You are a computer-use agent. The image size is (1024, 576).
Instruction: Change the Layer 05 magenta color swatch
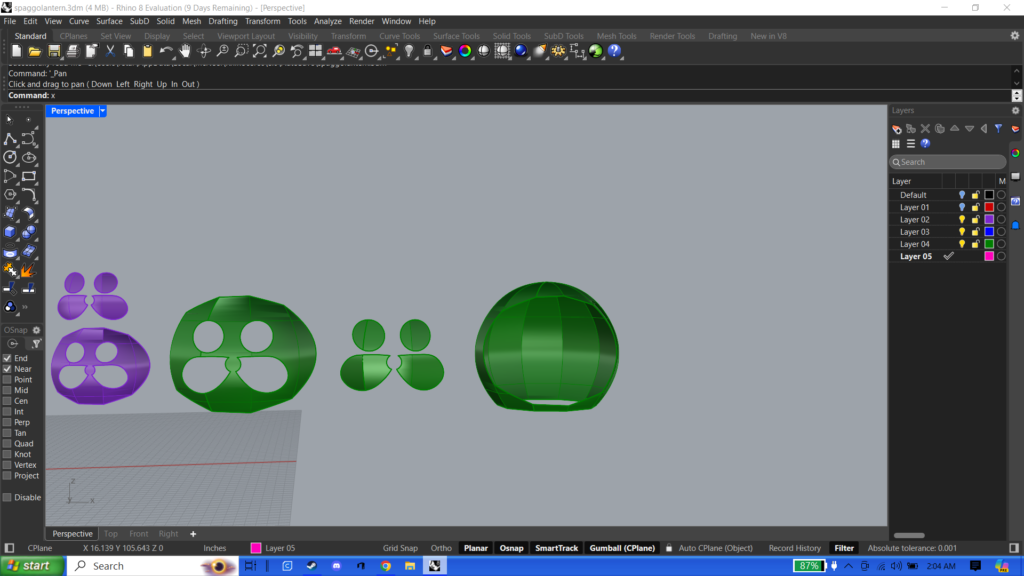tap(989, 257)
